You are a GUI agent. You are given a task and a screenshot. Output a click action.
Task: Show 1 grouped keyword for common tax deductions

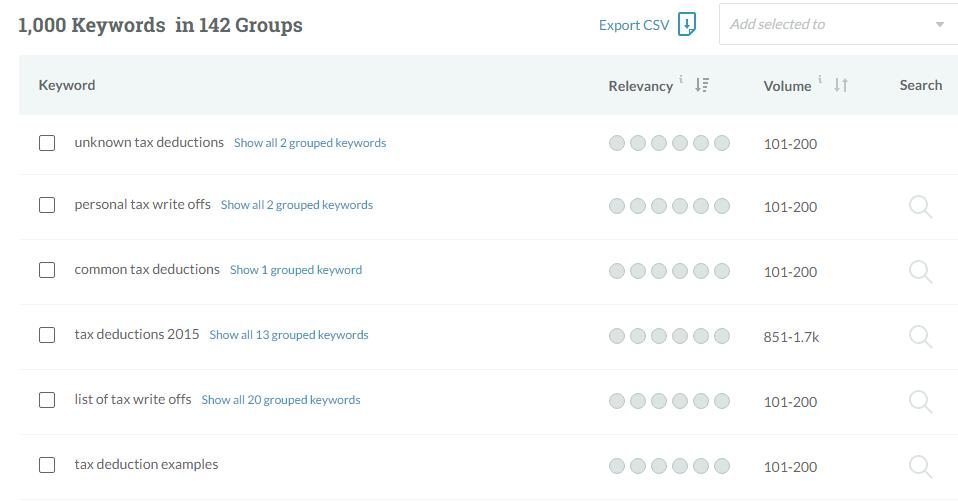[x=295, y=270]
